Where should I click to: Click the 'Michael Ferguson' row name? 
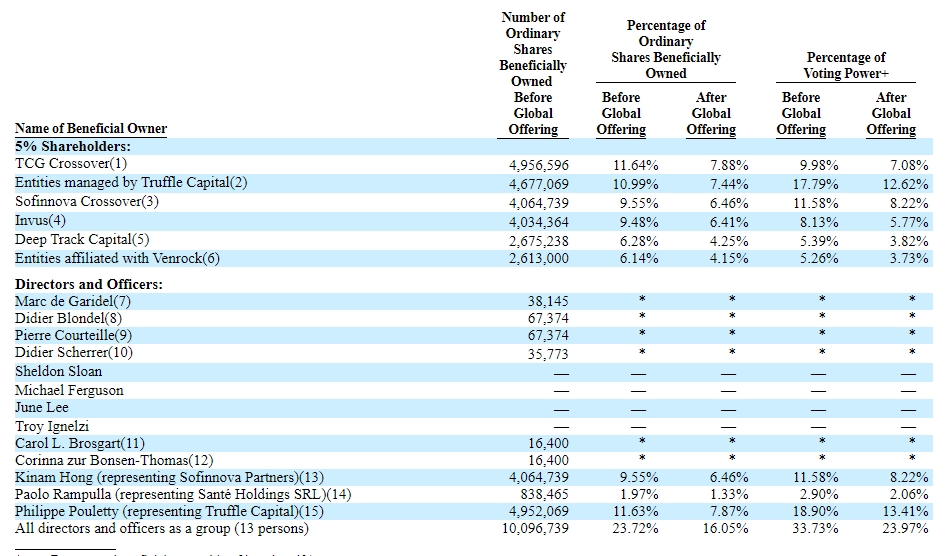coord(69,390)
